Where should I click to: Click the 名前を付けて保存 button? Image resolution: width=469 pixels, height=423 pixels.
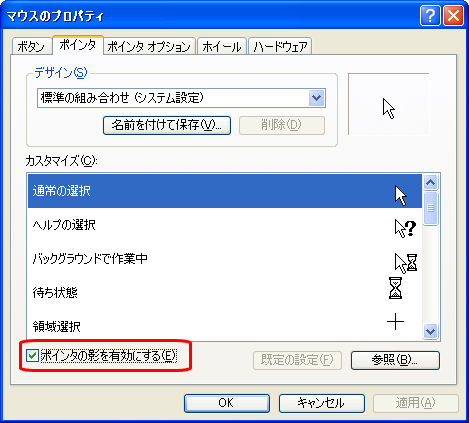167,125
